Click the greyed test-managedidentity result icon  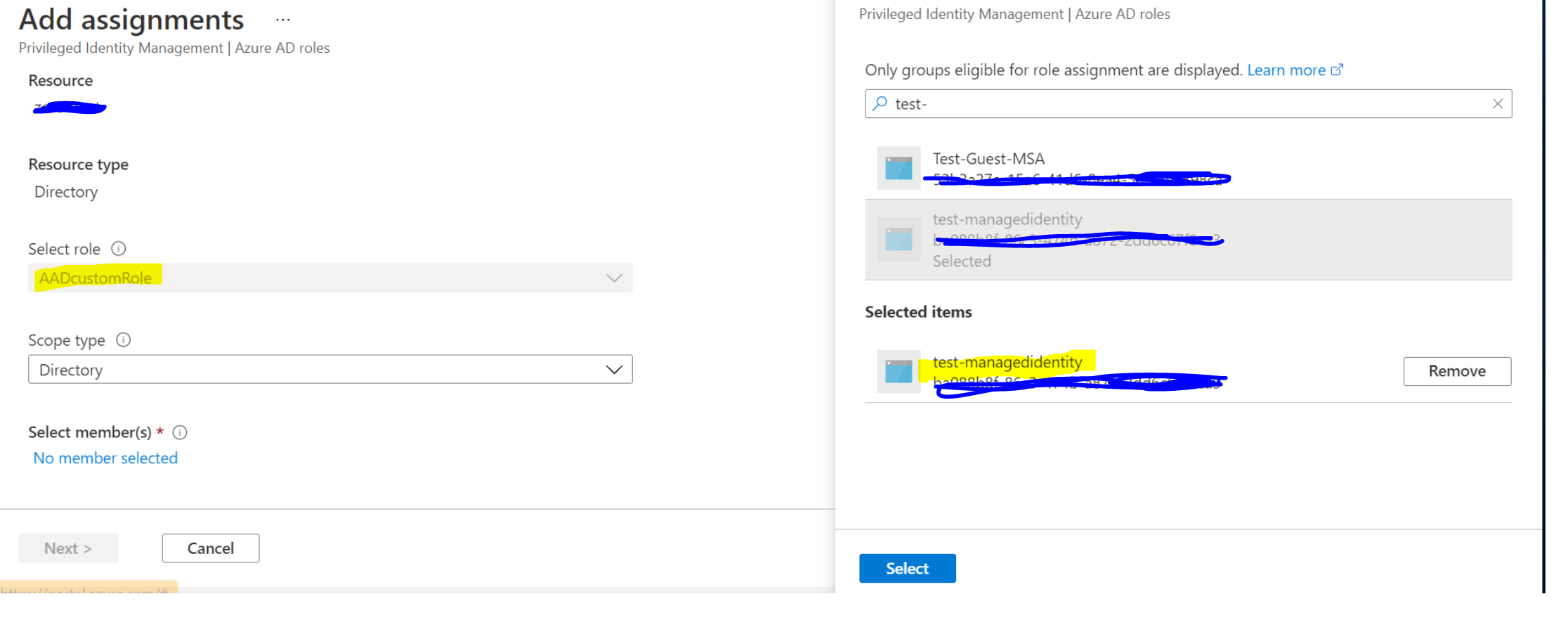pos(899,239)
